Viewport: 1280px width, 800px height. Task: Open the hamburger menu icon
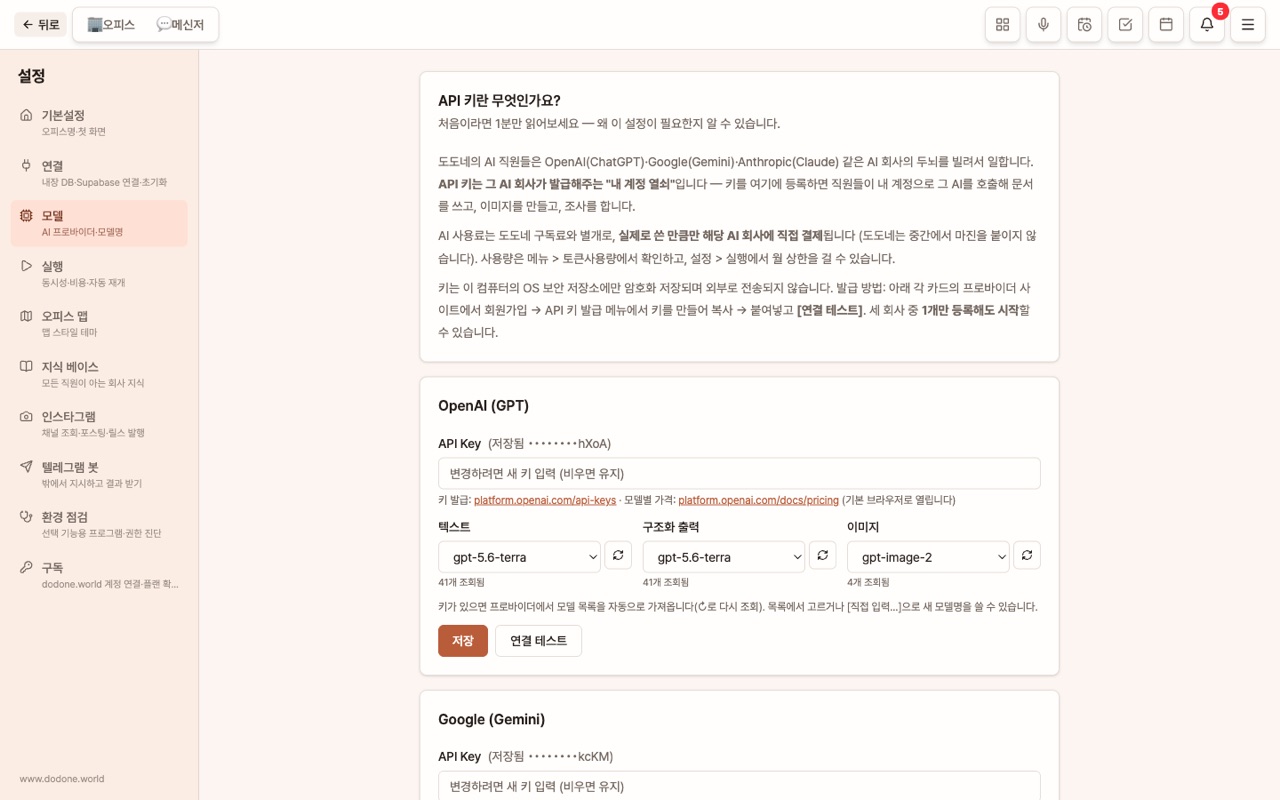(1248, 25)
